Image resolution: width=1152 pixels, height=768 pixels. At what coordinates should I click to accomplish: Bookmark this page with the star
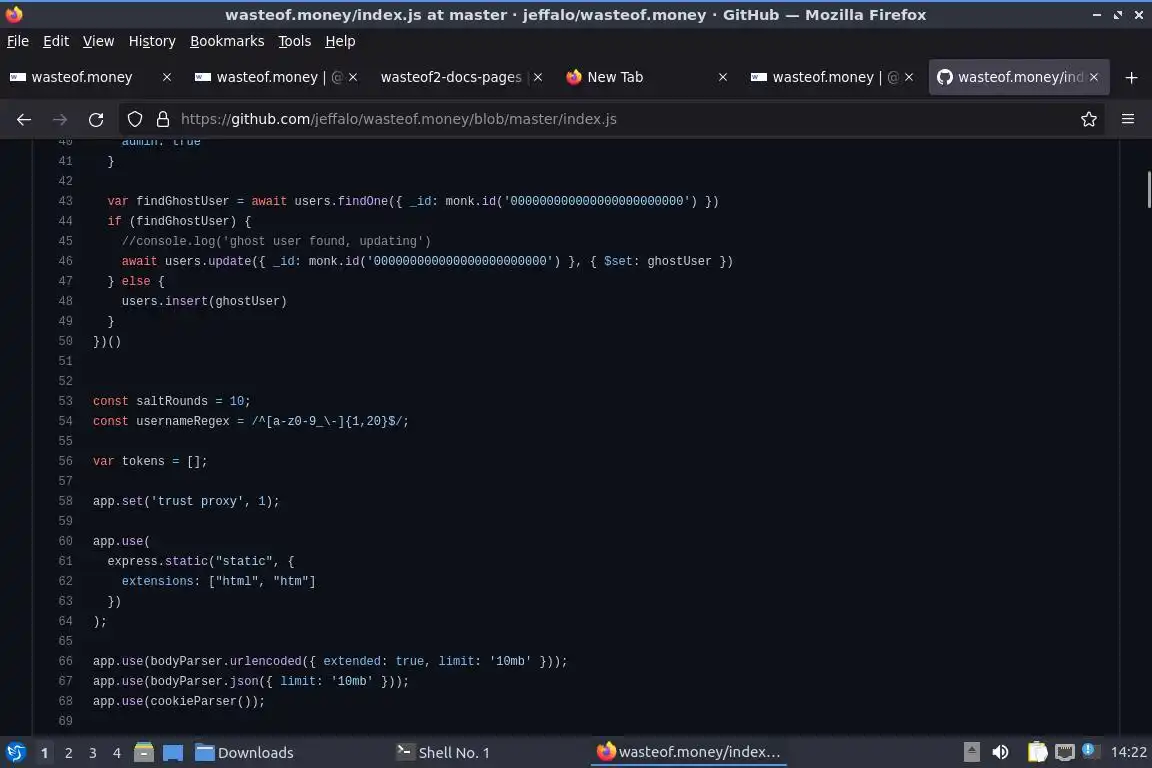[1089, 119]
